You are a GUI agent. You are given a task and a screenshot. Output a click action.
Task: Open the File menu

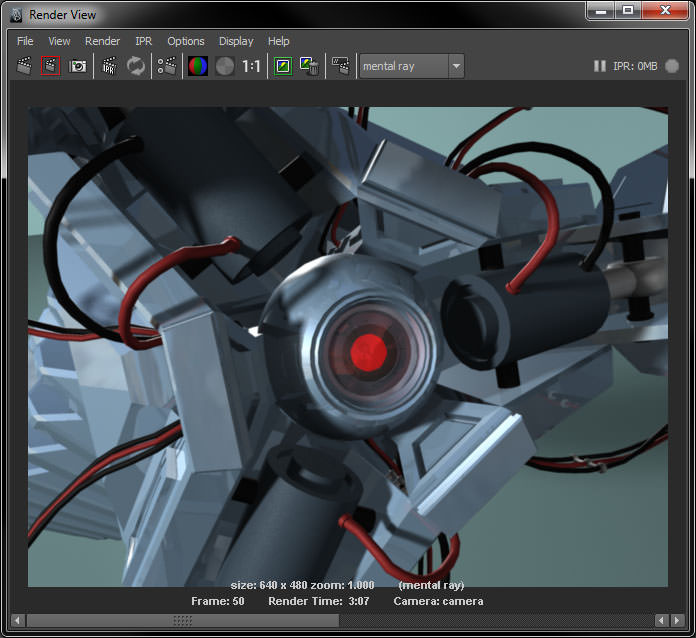coord(25,41)
